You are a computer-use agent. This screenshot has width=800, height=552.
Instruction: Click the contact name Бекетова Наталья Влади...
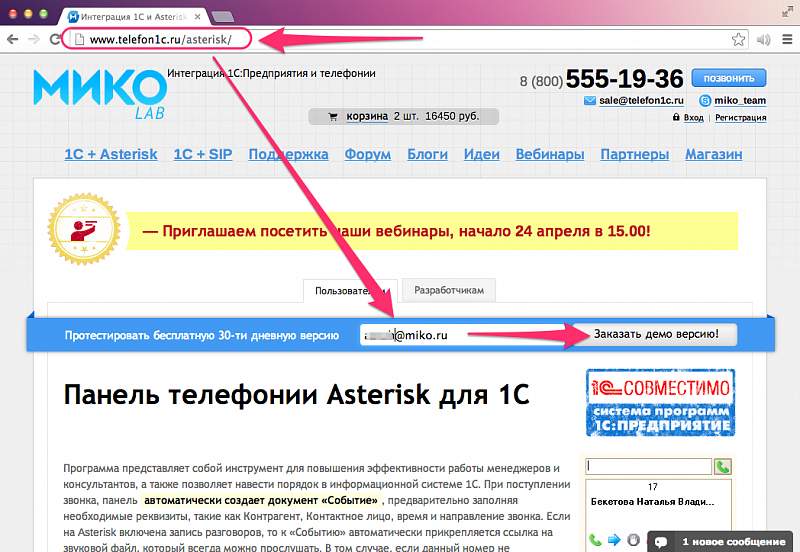(x=652, y=502)
